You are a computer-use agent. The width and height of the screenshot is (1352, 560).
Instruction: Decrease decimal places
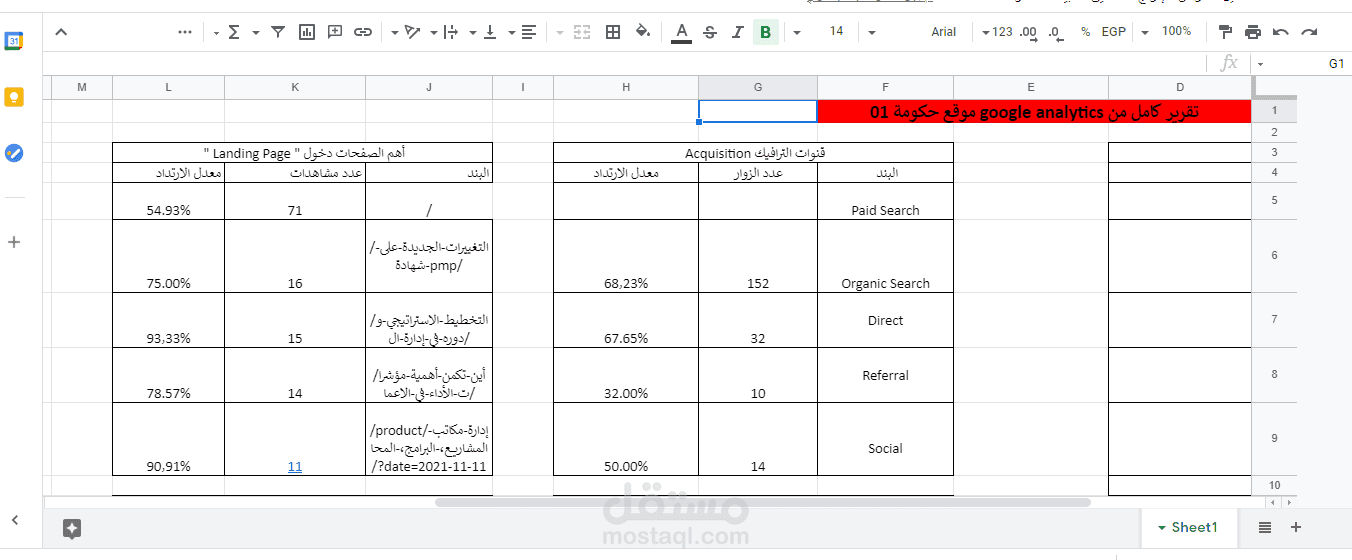[x=1055, y=32]
